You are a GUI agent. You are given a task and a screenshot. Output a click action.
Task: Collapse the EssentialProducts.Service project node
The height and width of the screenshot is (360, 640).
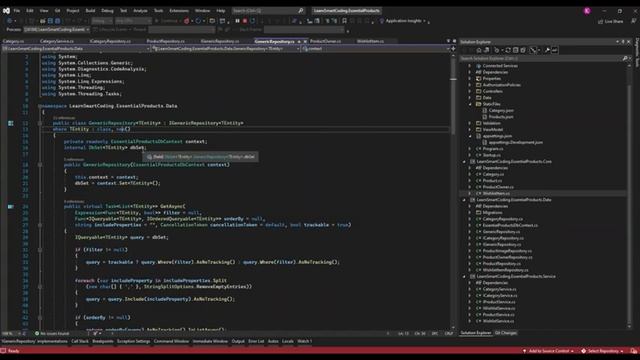(x=464, y=276)
